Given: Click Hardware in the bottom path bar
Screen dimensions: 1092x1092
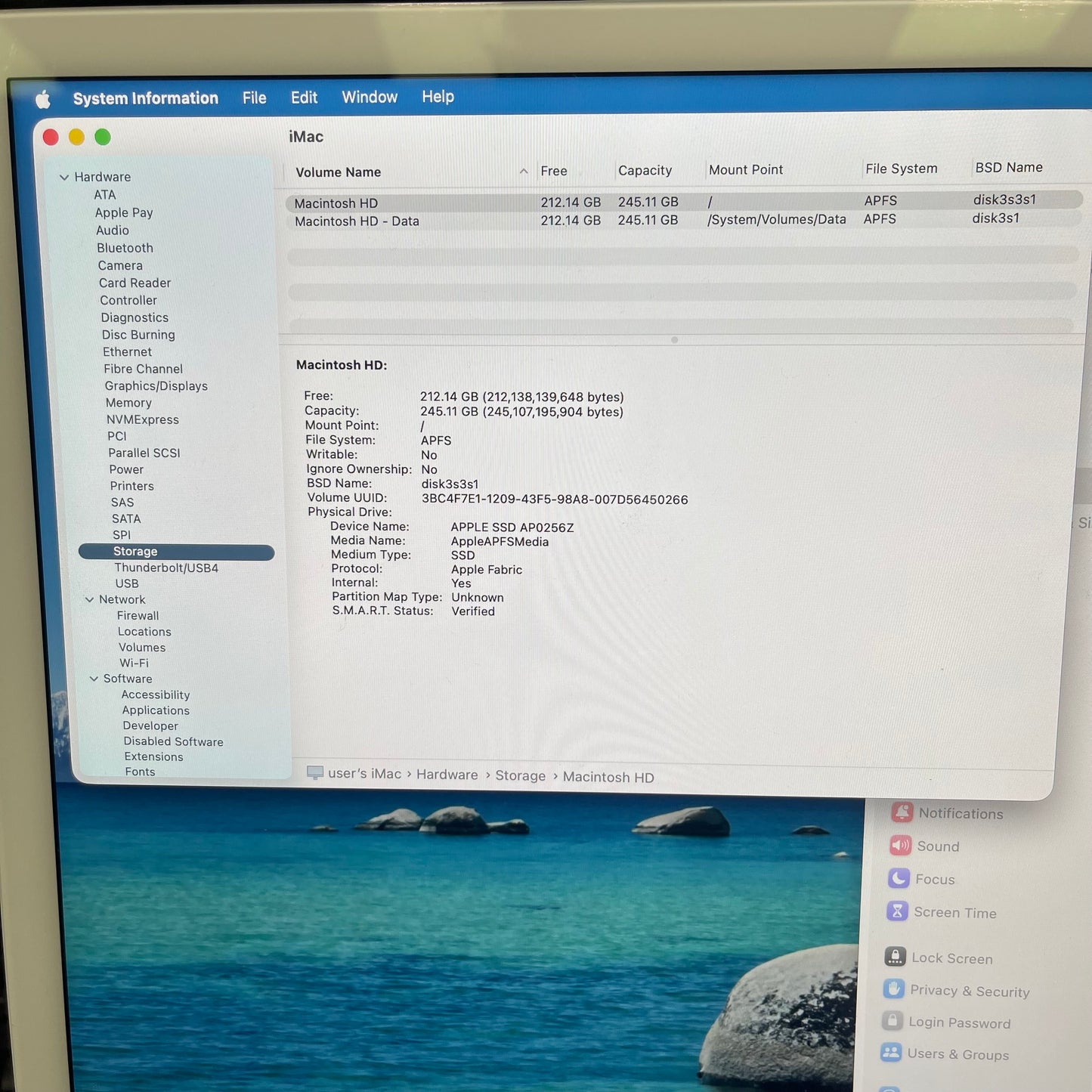Looking at the screenshot, I should pyautogui.click(x=447, y=775).
